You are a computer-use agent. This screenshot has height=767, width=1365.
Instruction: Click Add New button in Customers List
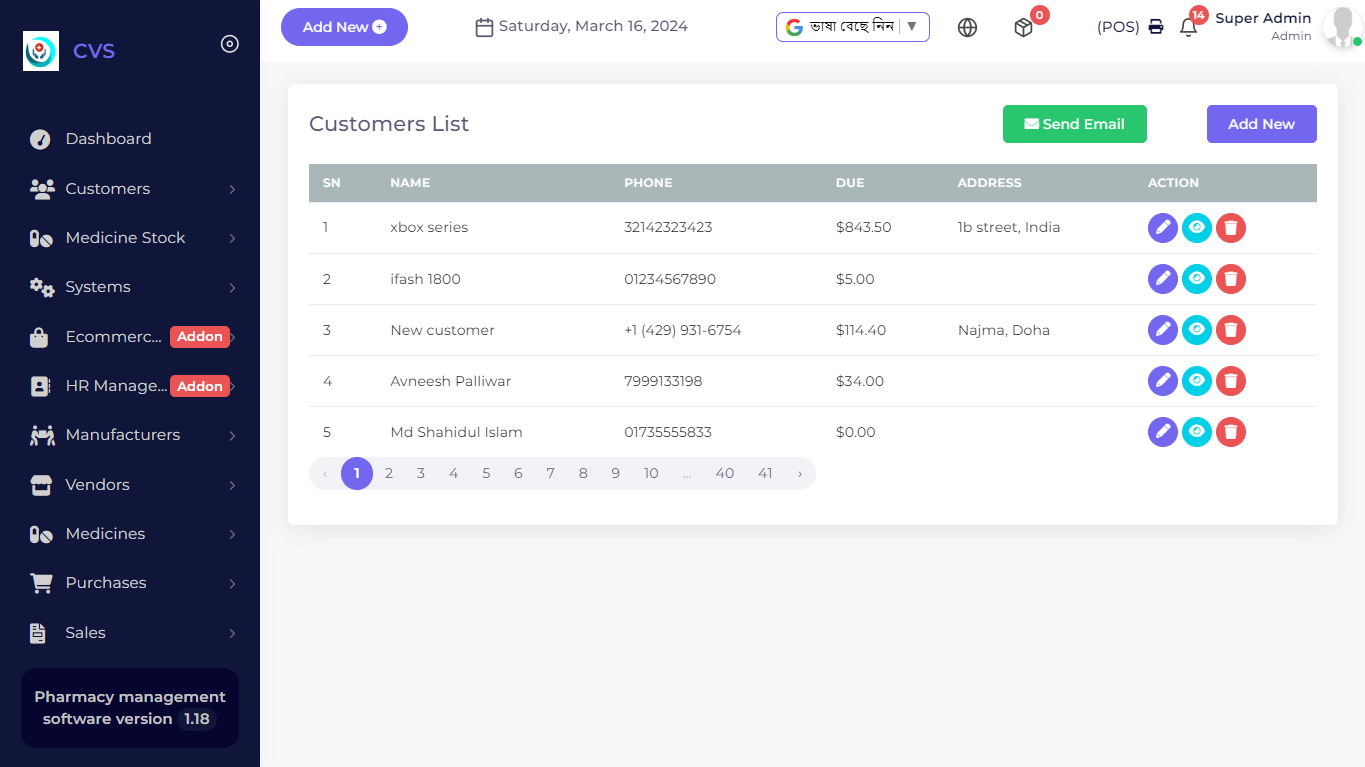point(1261,124)
